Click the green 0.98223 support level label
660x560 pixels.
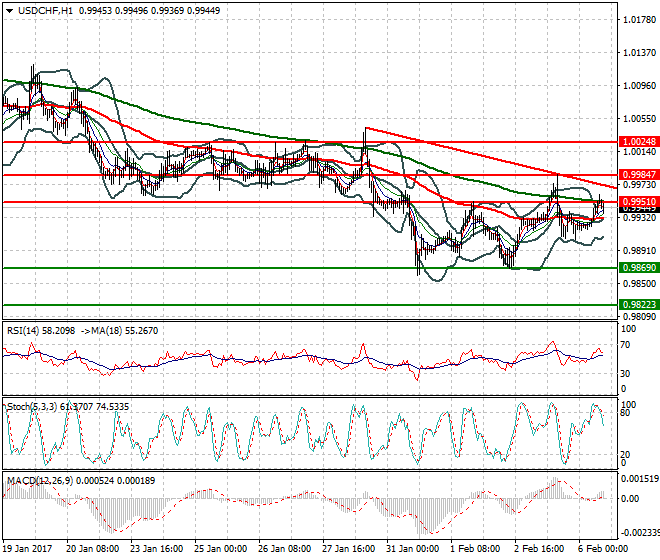(x=639, y=304)
